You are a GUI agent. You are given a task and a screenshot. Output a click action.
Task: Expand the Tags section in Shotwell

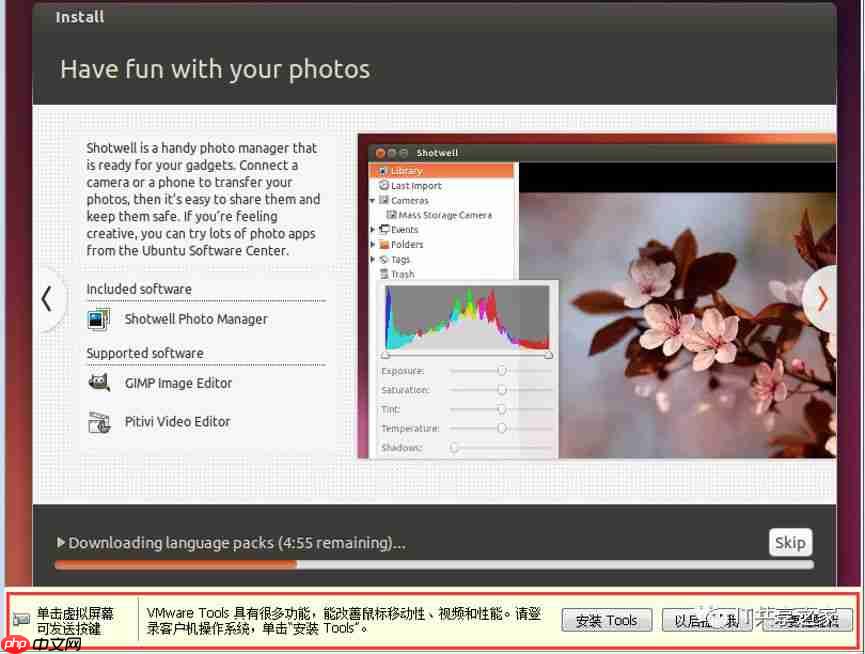click(x=373, y=259)
